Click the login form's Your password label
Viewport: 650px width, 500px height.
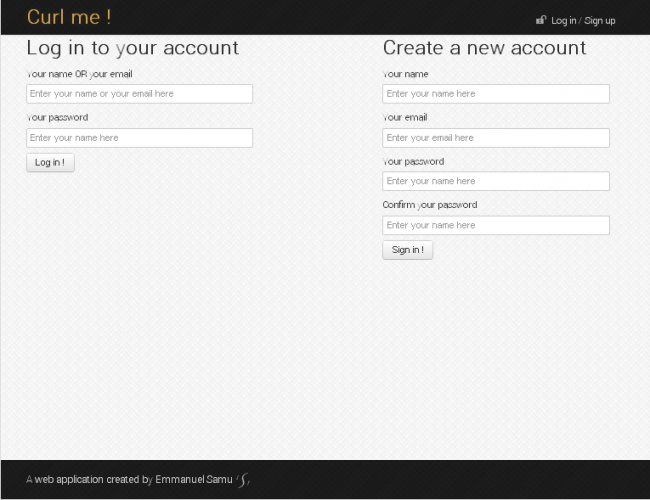click(x=57, y=118)
